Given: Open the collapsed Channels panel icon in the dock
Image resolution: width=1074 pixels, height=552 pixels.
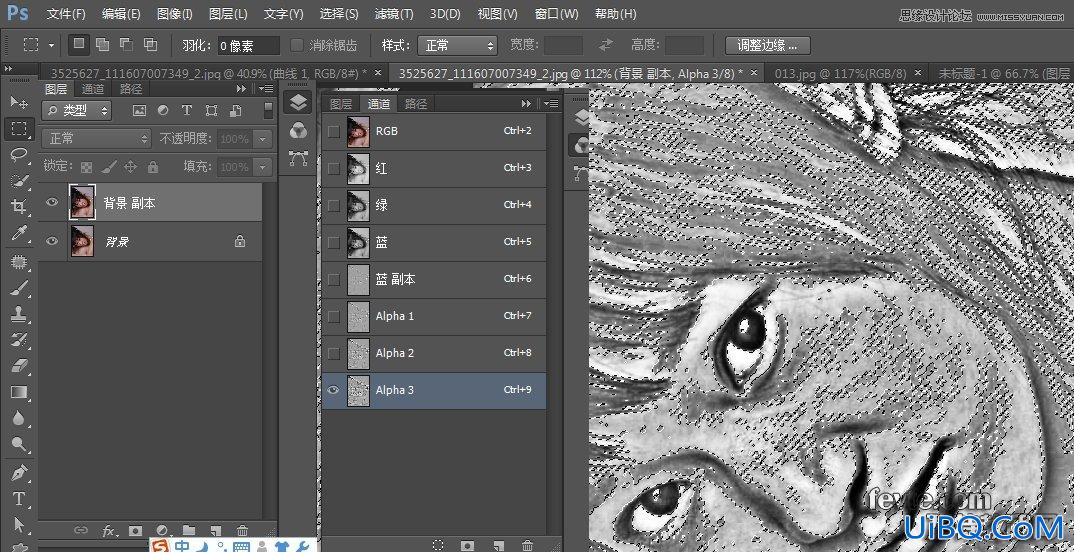Looking at the screenshot, I should tap(298, 130).
